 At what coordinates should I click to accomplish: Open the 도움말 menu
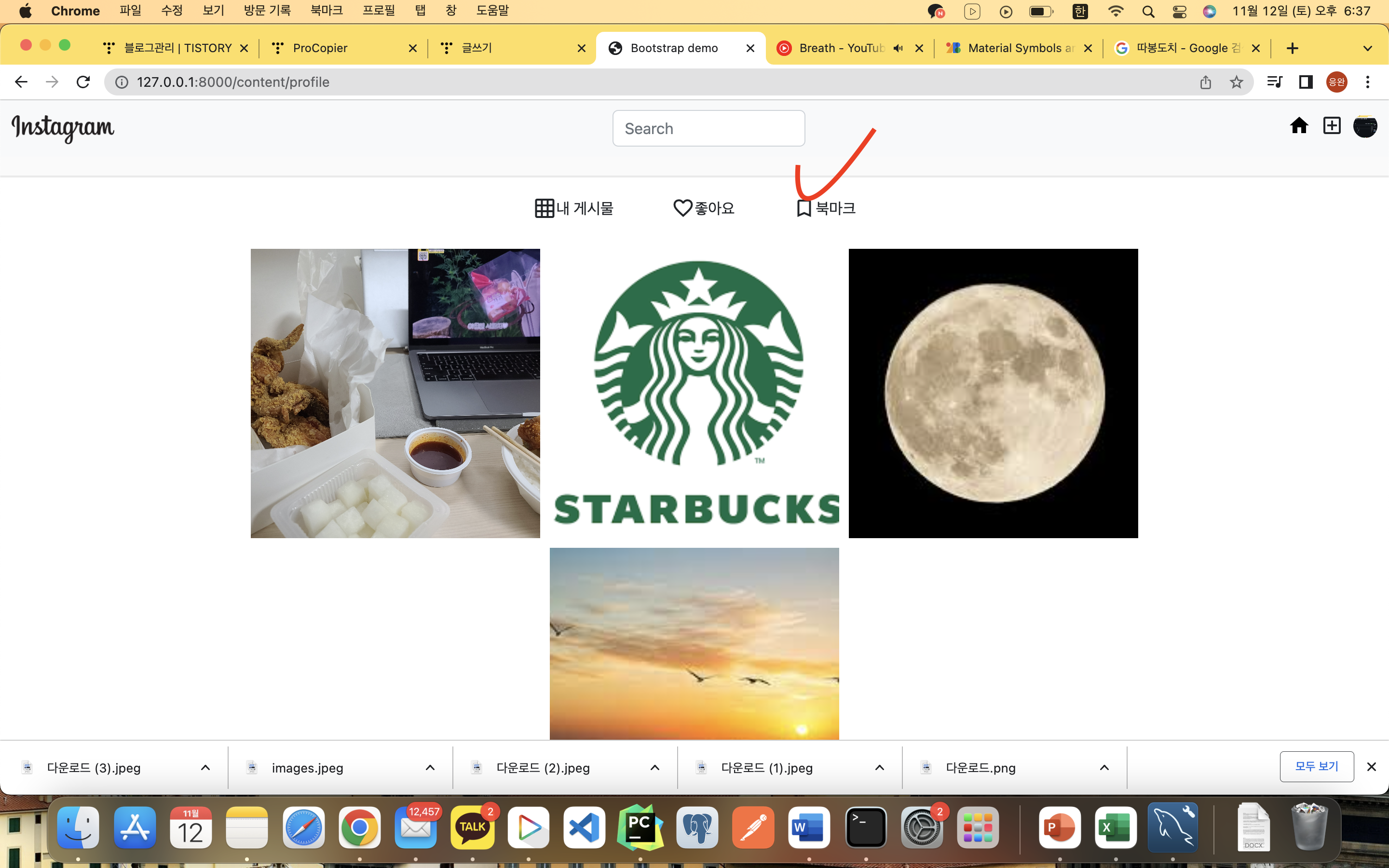[492, 10]
